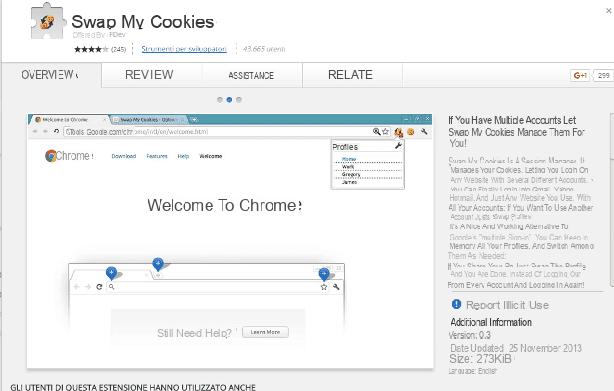Select the Work profile in the Profiles list
The width and height of the screenshot is (614, 391).
348,167
